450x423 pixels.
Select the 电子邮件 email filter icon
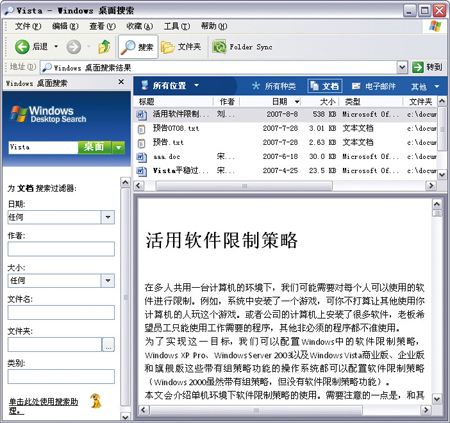tap(356, 86)
